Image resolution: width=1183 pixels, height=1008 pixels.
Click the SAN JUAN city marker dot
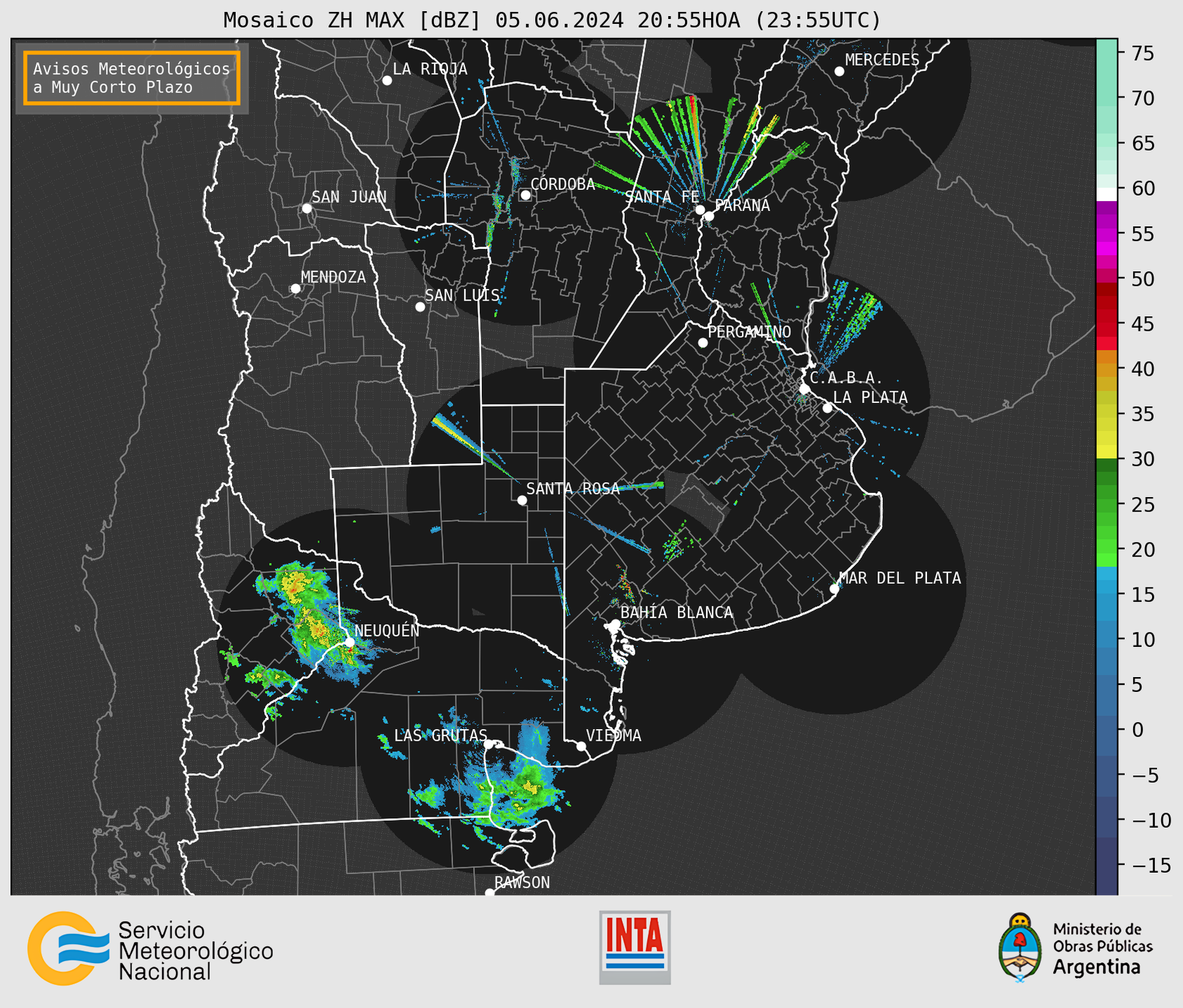click(306, 208)
